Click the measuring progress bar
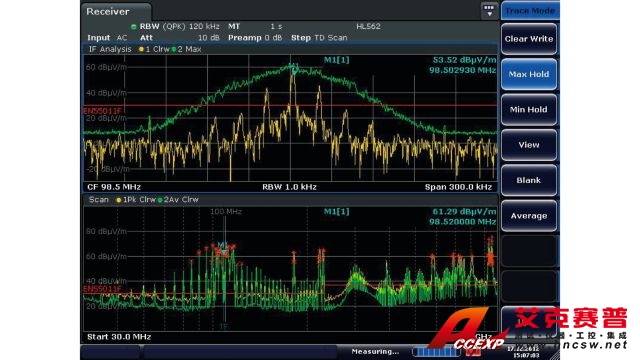 pyautogui.click(x=436, y=352)
